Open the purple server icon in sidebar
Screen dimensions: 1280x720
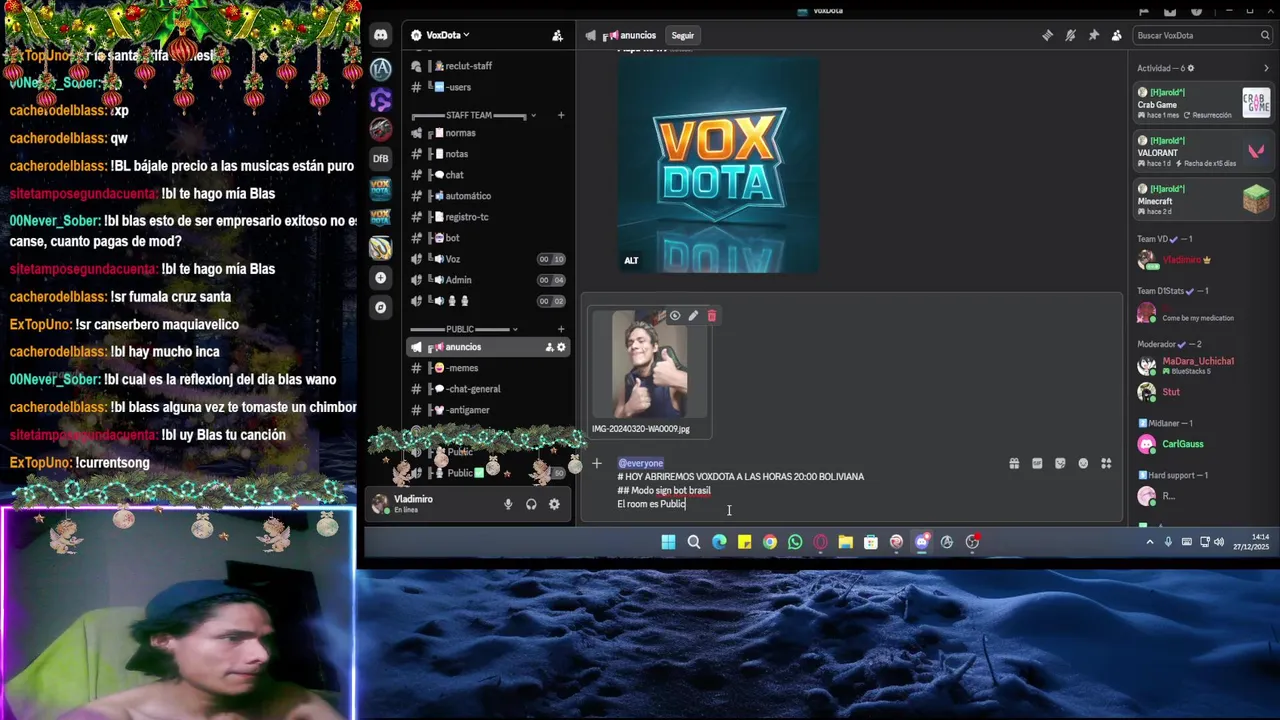381,99
